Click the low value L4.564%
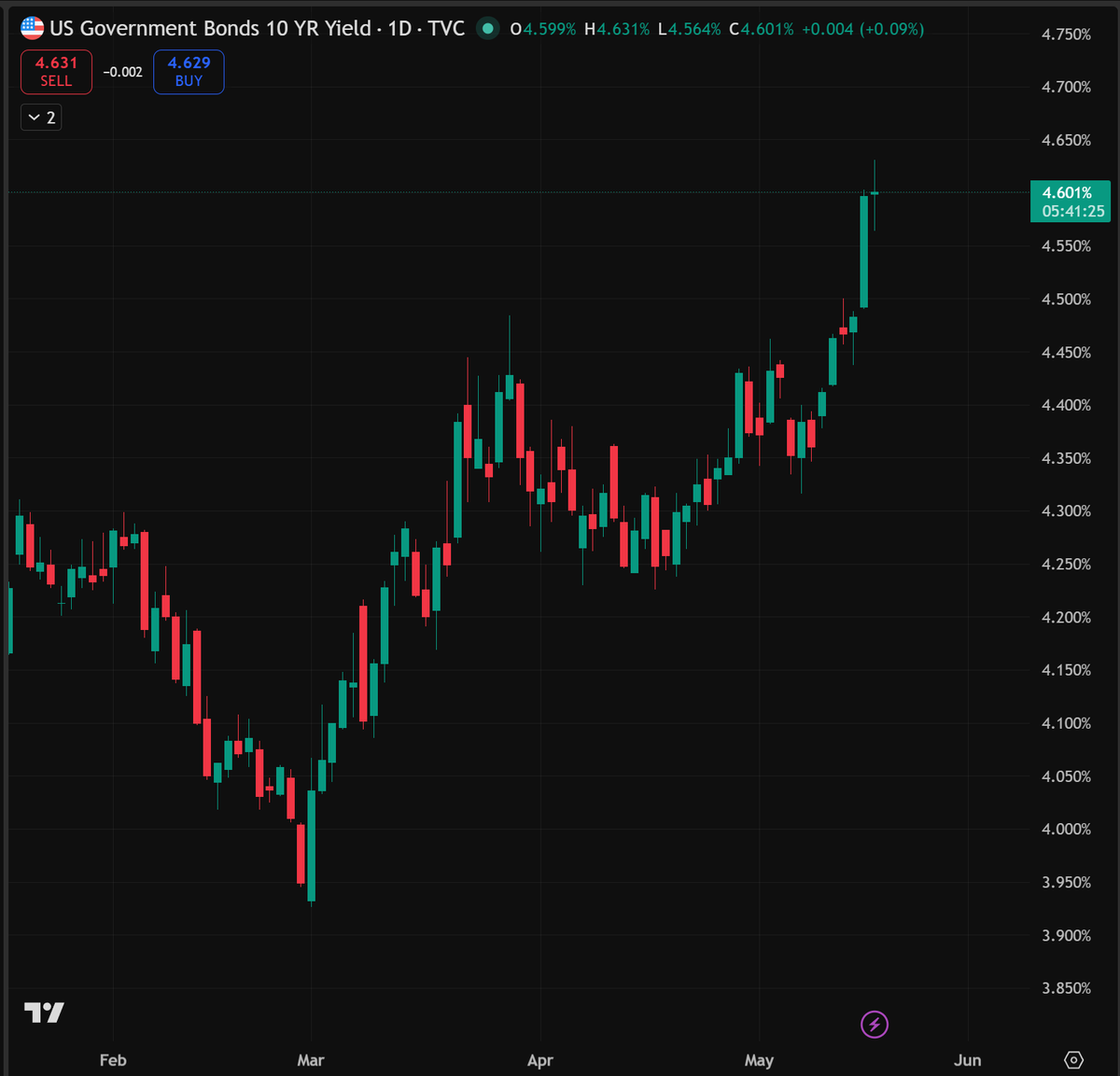1120x1076 pixels. 690,30
